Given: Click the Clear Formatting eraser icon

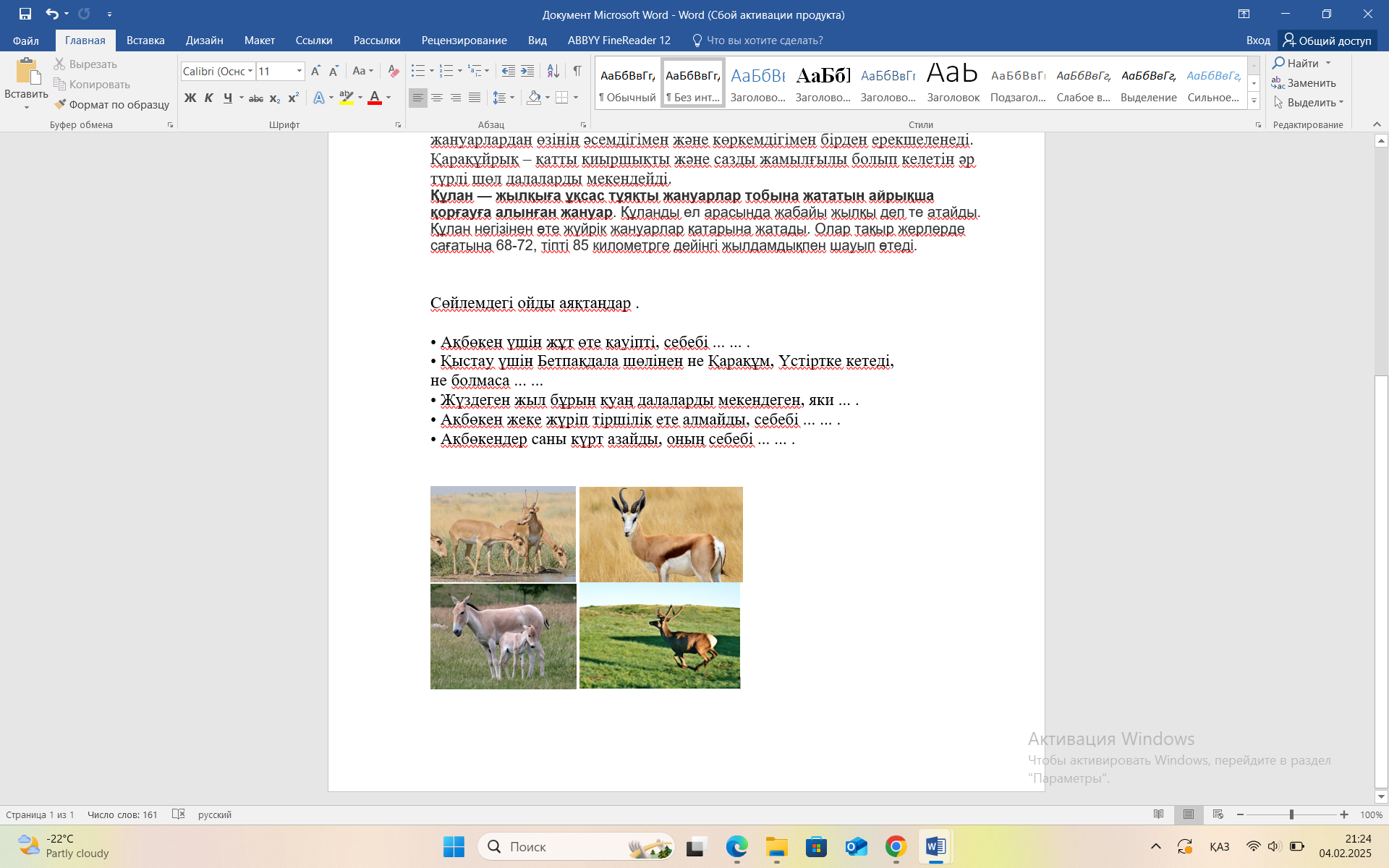Looking at the screenshot, I should coord(393,71).
